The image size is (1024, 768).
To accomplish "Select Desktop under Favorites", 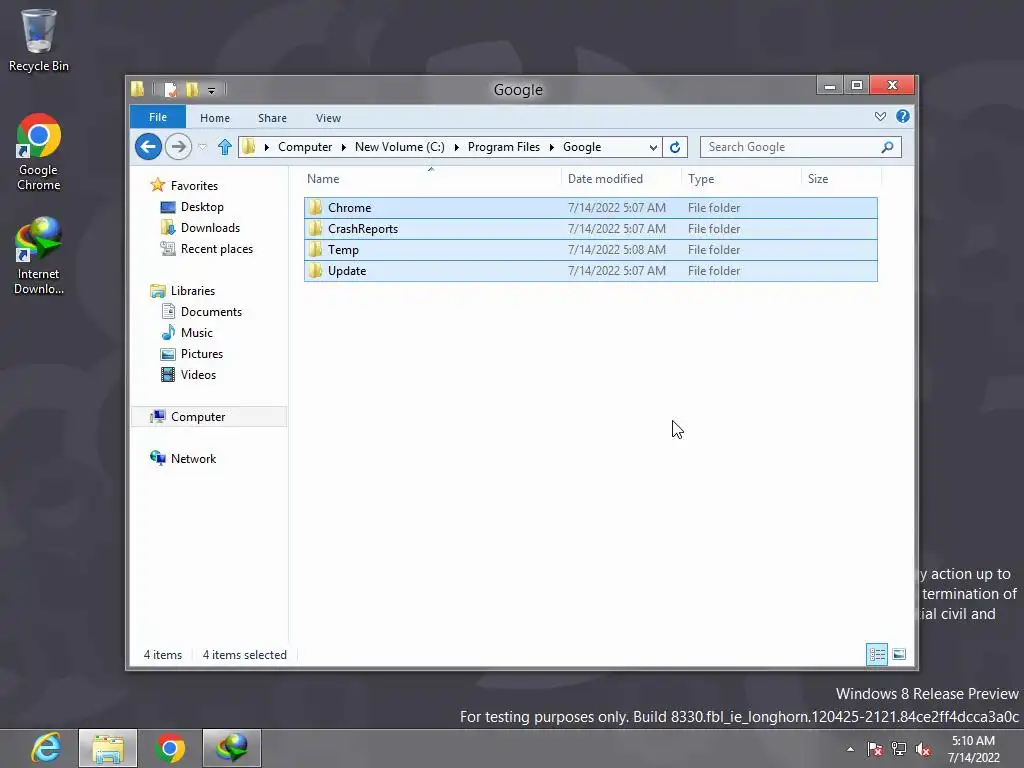I will pos(202,206).
